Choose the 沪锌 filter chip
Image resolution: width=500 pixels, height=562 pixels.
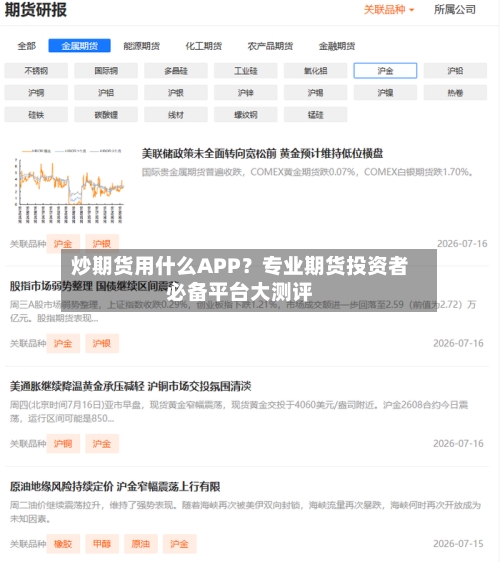tap(246, 93)
